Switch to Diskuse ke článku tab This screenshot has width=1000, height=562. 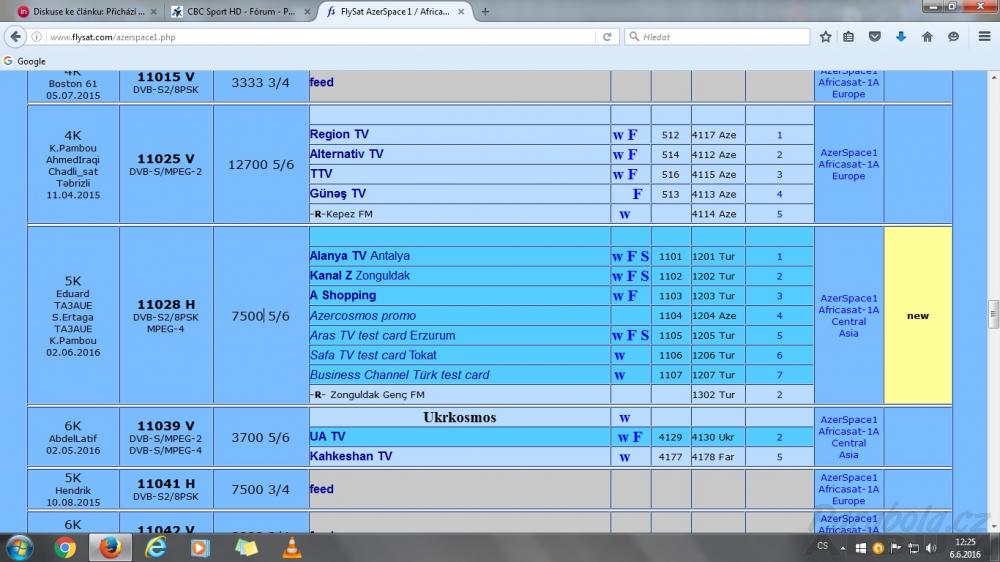pyautogui.click(x=86, y=11)
